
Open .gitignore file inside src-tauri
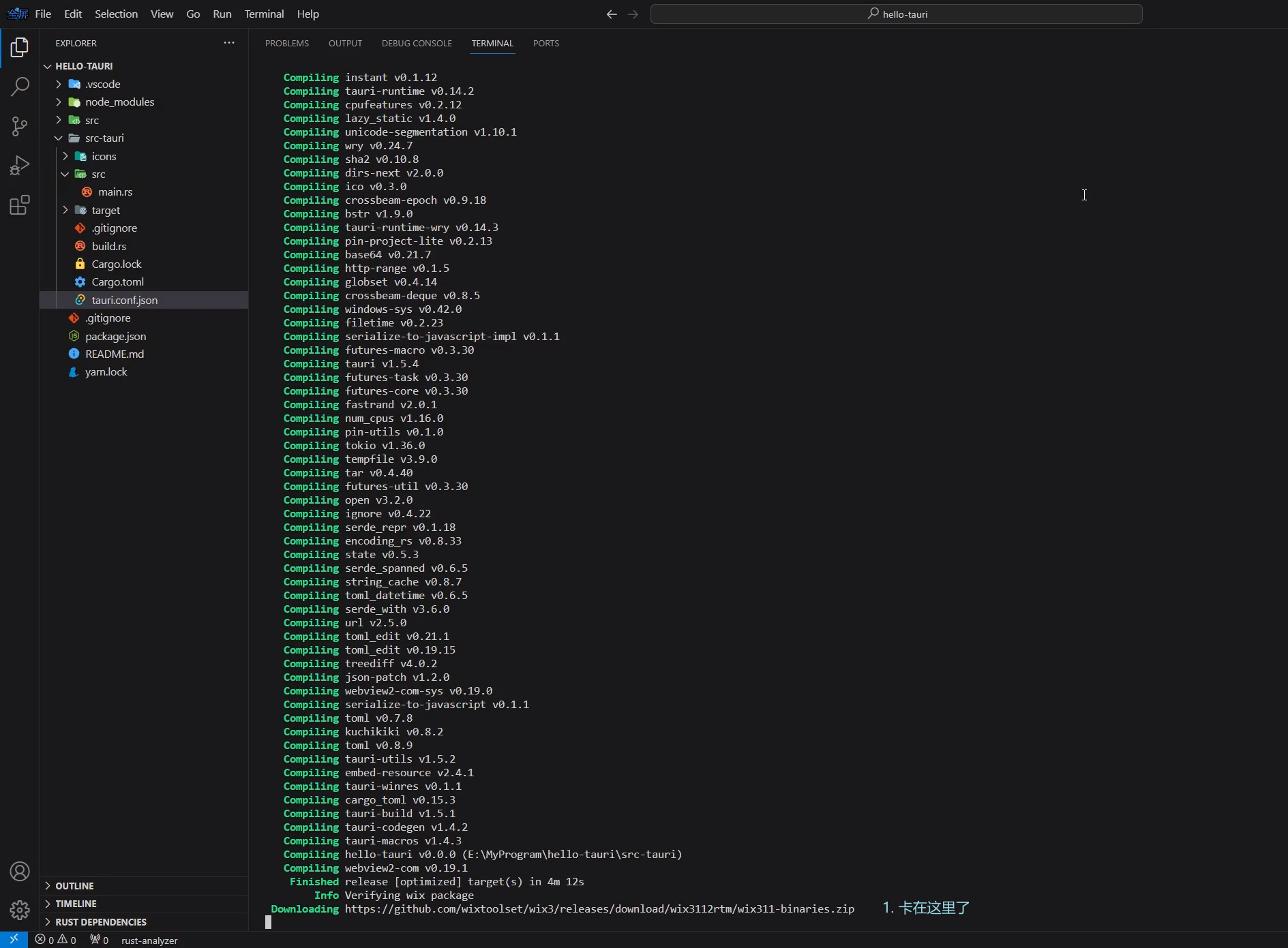(114, 228)
